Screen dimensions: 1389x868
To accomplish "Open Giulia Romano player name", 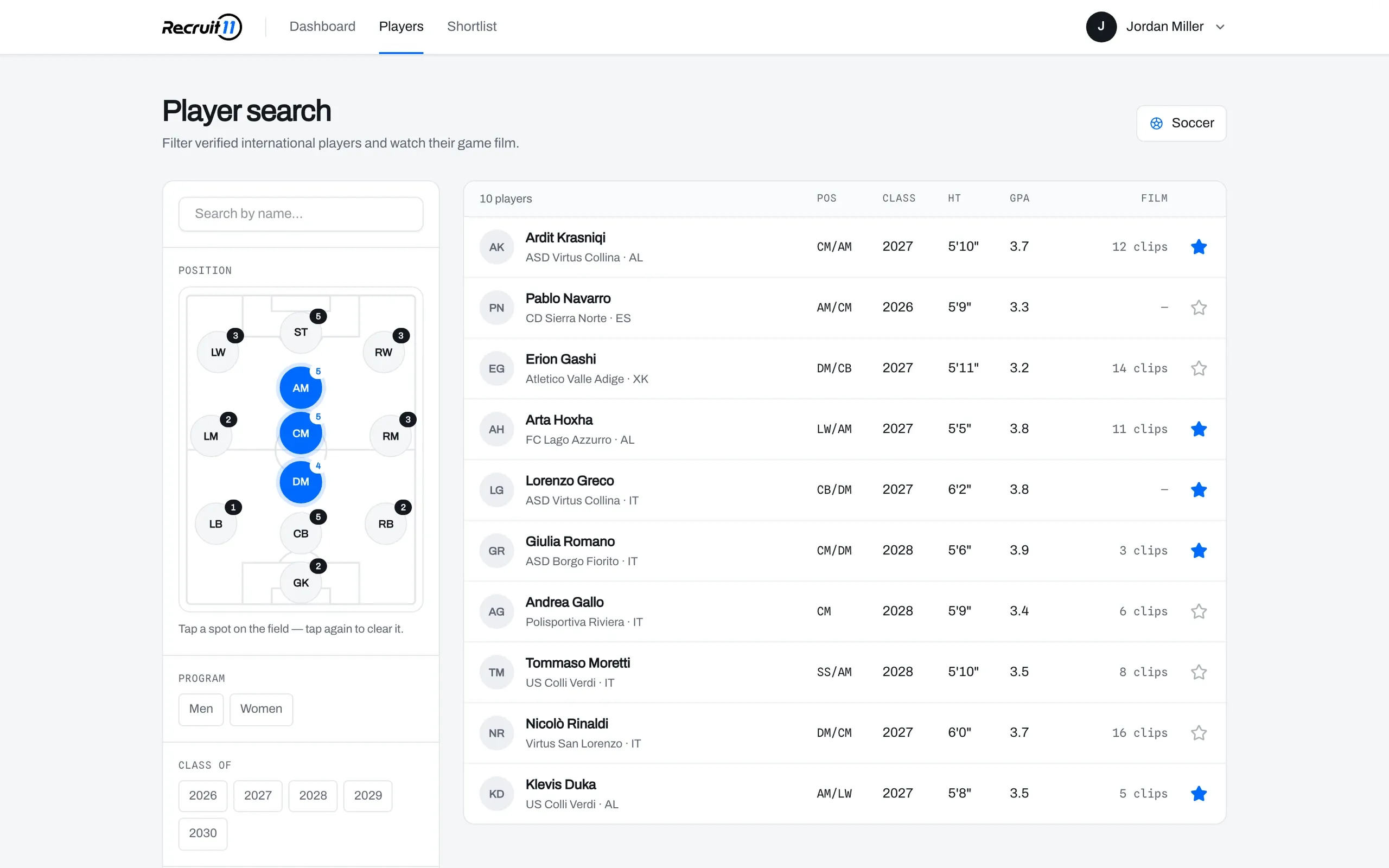I will (570, 541).
